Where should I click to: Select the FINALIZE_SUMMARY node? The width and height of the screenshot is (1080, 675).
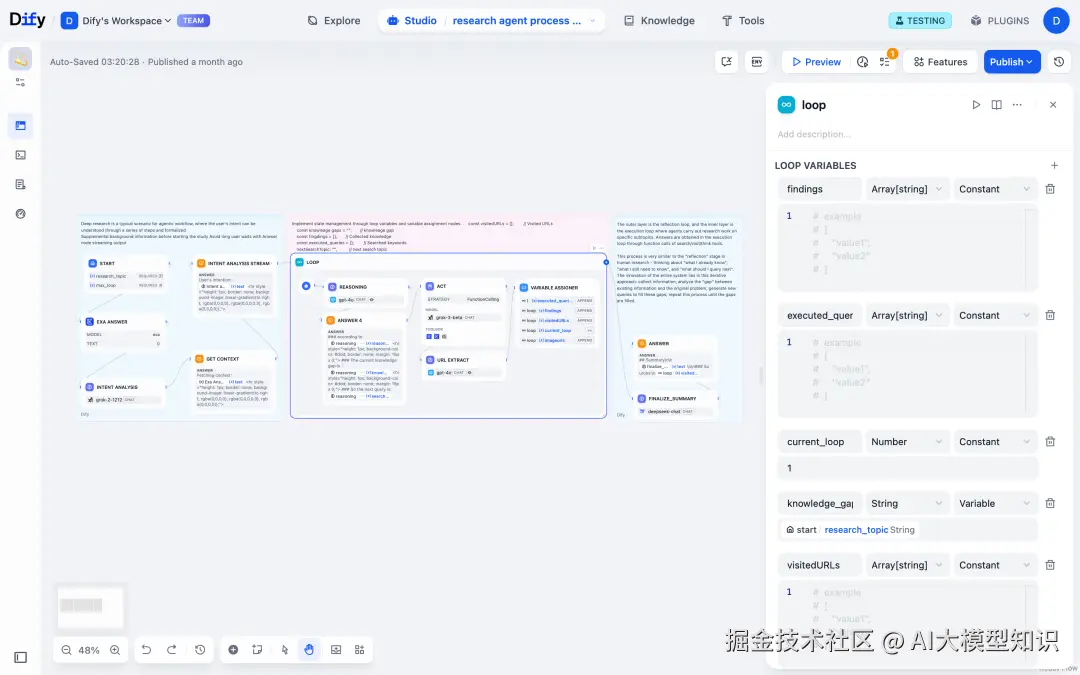tap(675, 405)
